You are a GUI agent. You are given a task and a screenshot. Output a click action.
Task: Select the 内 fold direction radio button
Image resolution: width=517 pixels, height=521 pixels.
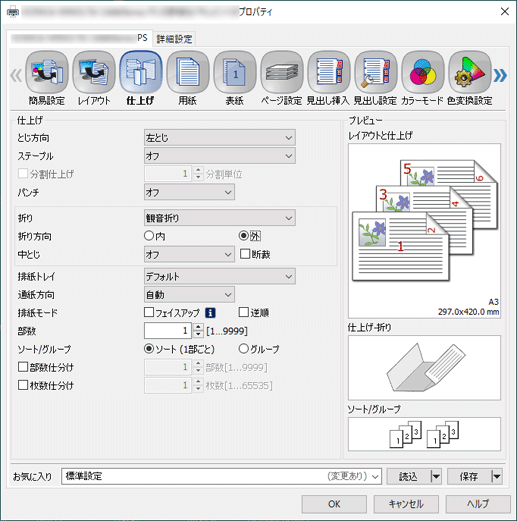tap(149, 236)
